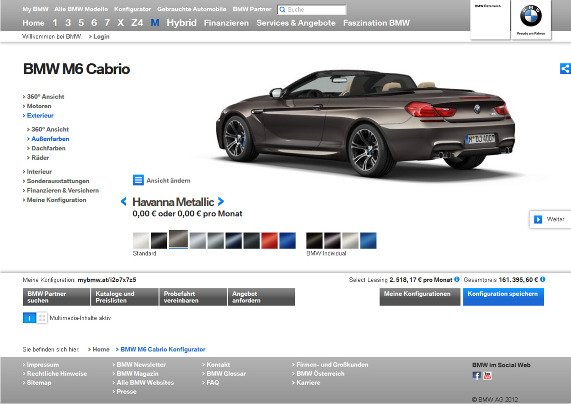Select the light silver color swatch

198,241
